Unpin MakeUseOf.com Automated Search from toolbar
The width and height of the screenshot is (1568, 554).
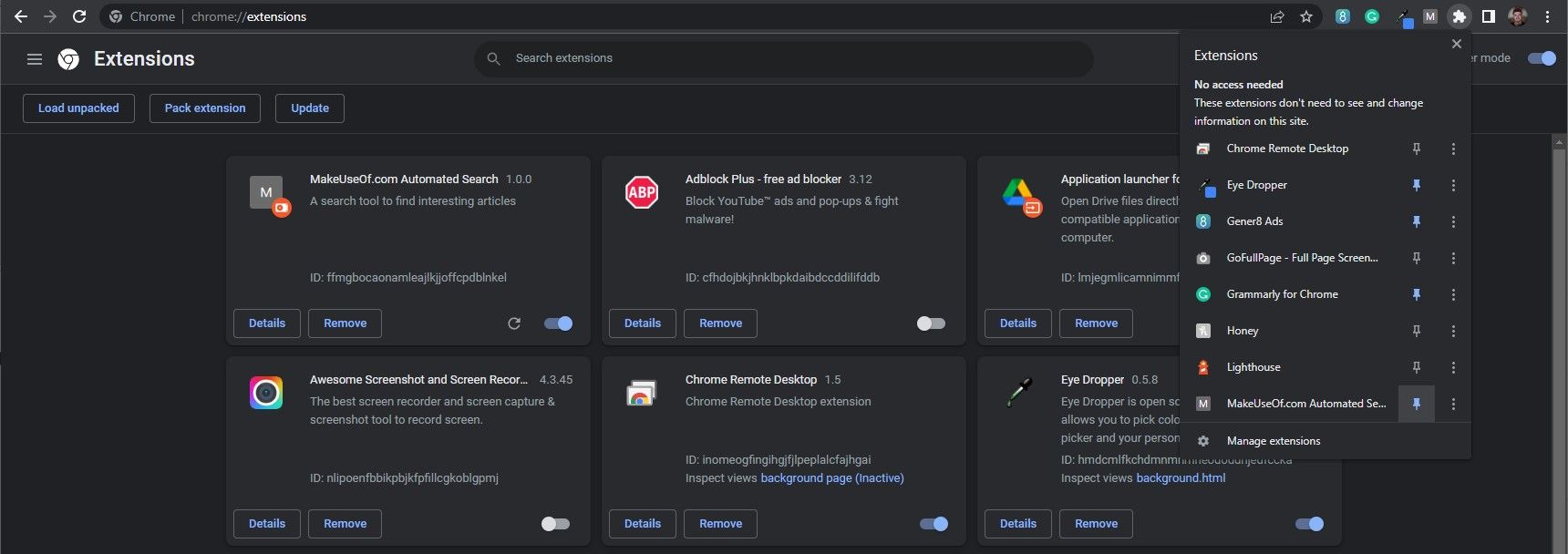[1417, 404]
